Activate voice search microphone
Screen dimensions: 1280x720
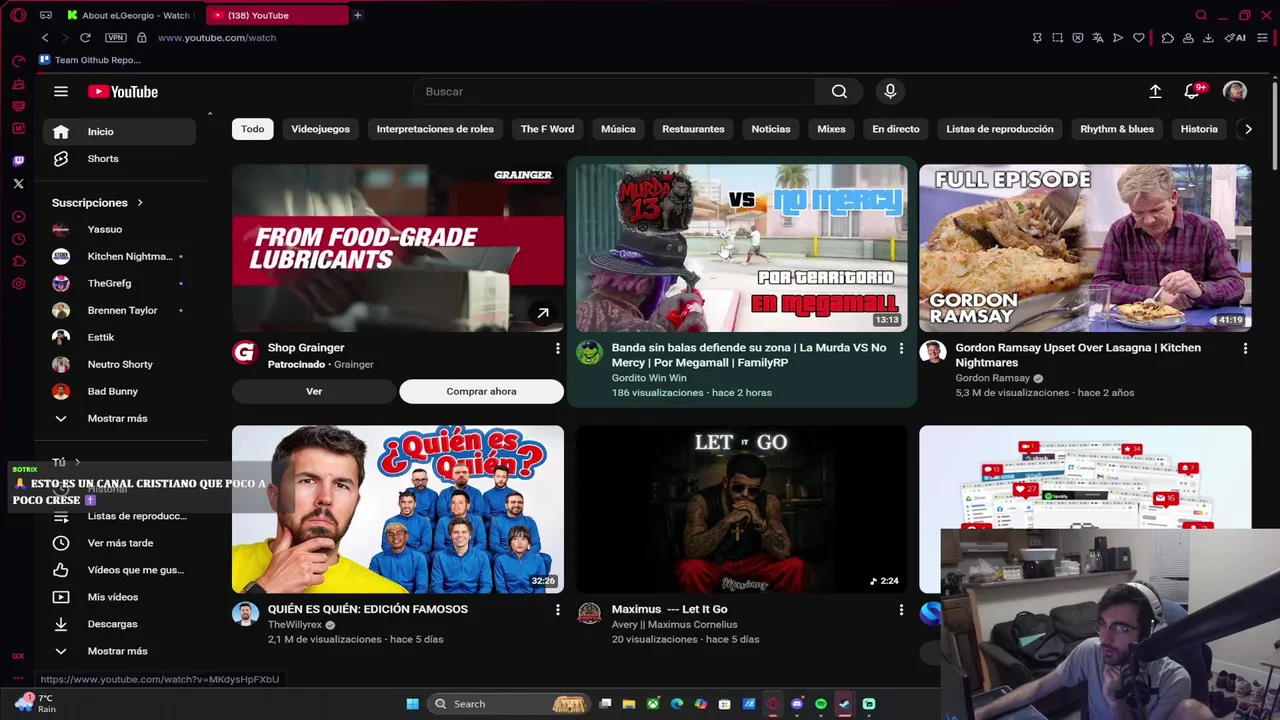coord(890,91)
